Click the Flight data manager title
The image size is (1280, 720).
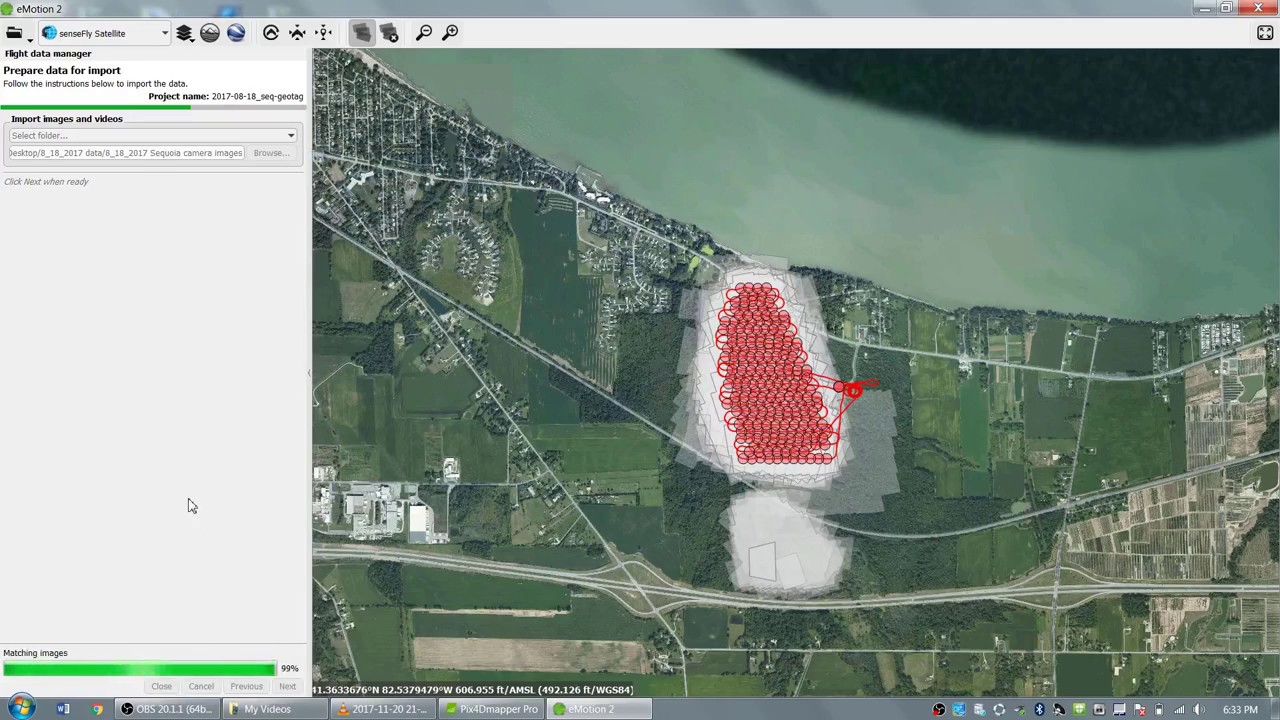48,54
